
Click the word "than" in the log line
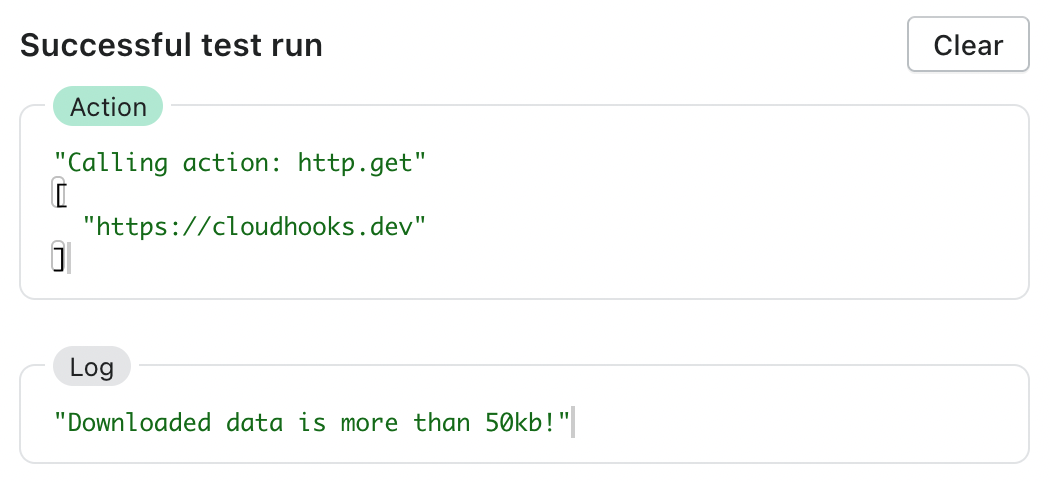point(442,422)
